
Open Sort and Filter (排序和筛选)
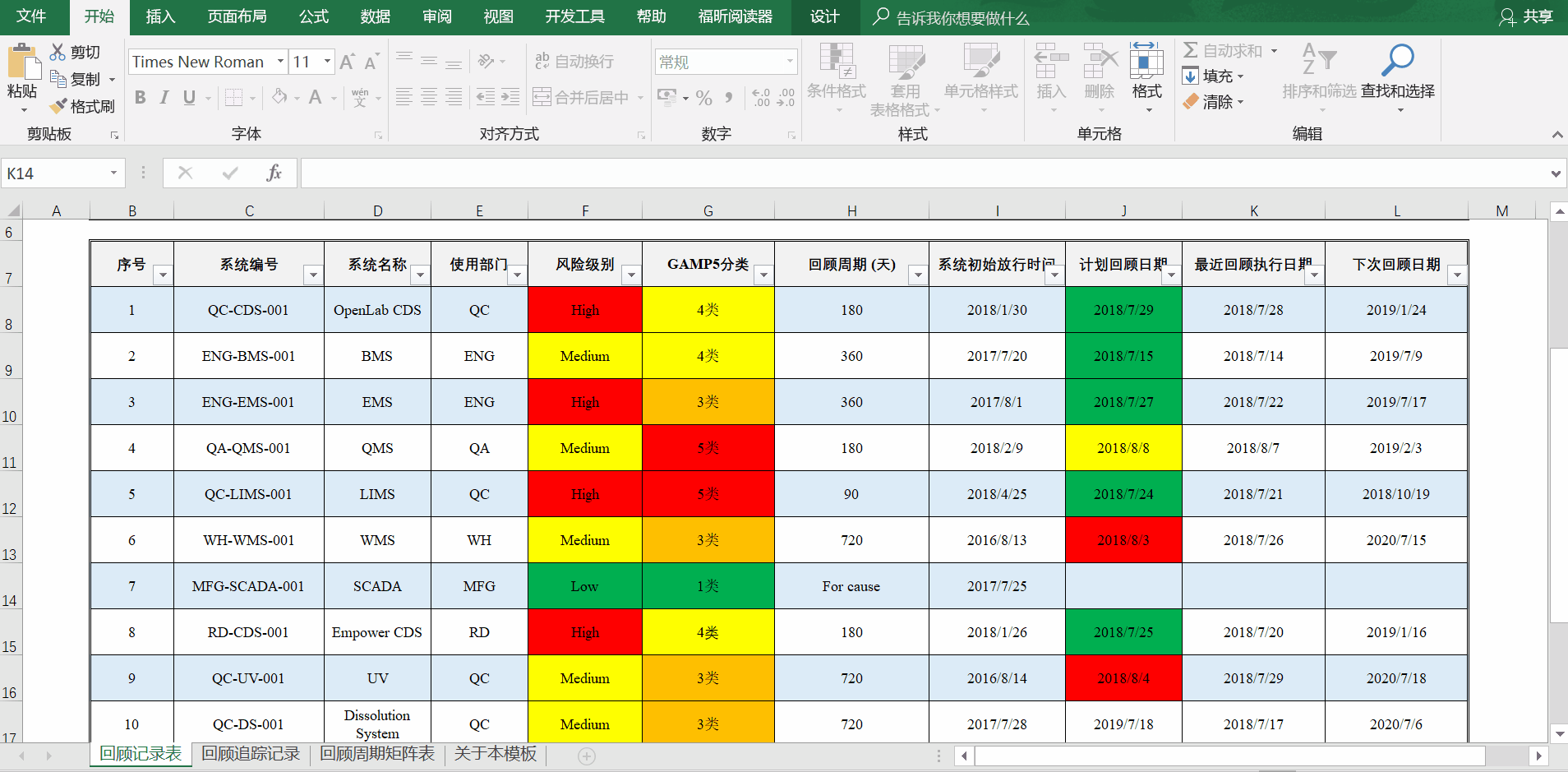point(1319,78)
